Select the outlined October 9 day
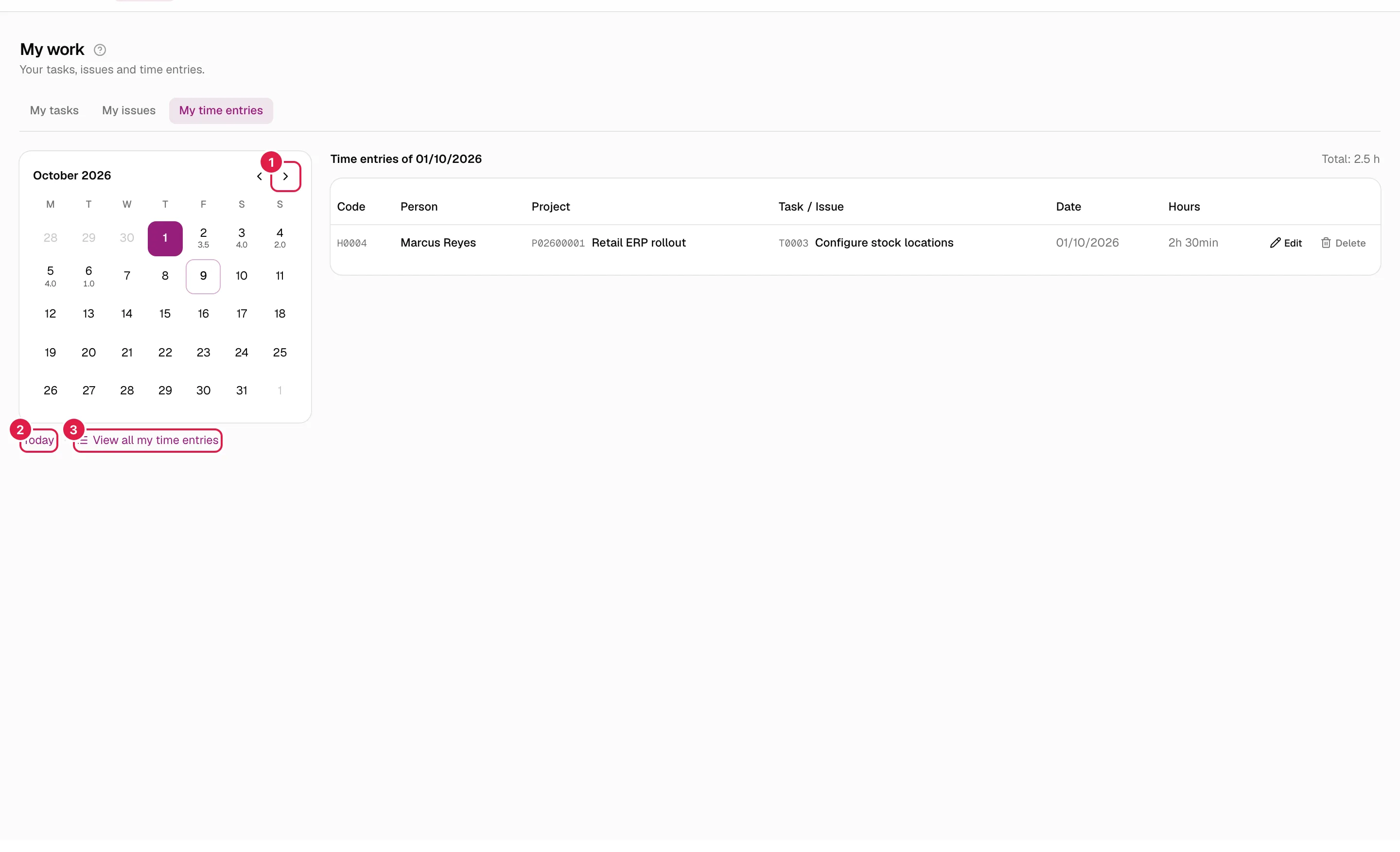Image resolution: width=1400 pixels, height=852 pixels. (203, 276)
